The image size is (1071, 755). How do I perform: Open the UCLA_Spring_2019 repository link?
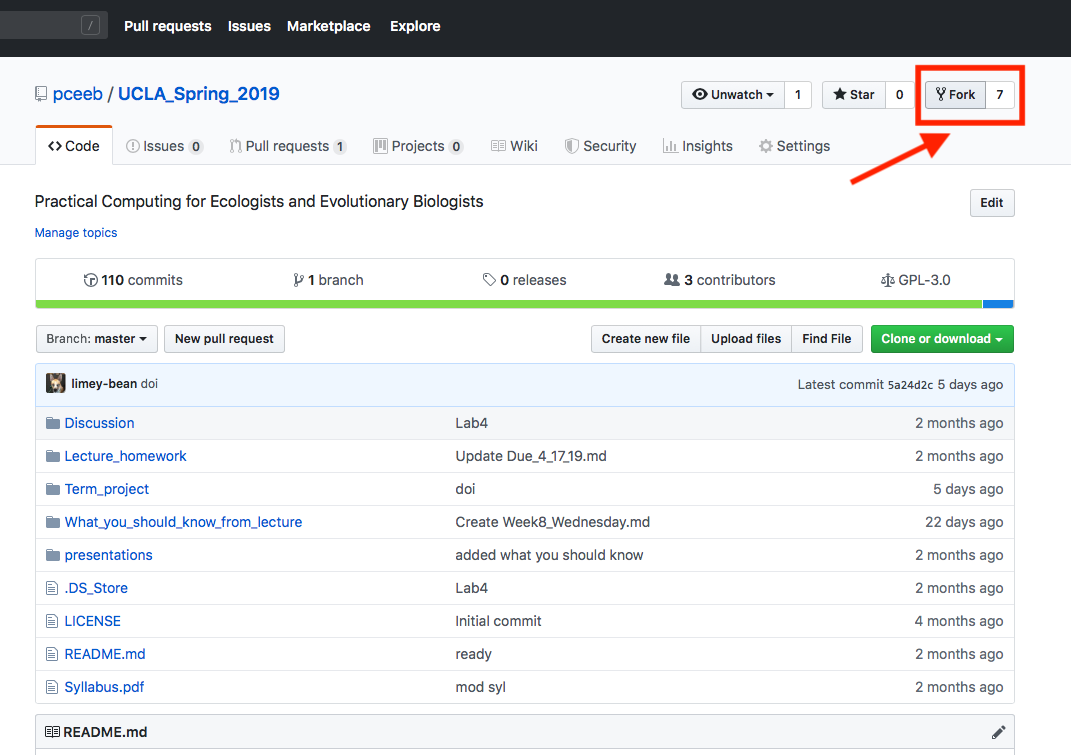click(199, 94)
